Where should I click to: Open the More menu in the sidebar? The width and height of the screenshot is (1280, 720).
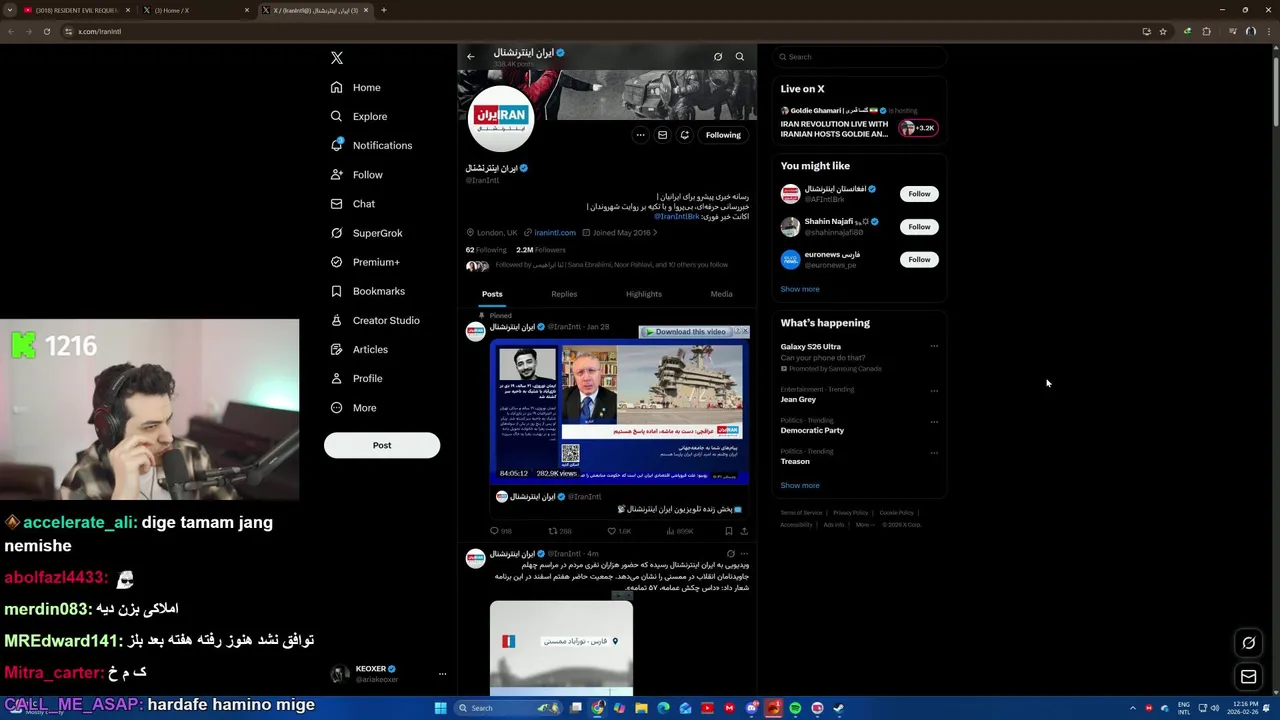coord(354,407)
